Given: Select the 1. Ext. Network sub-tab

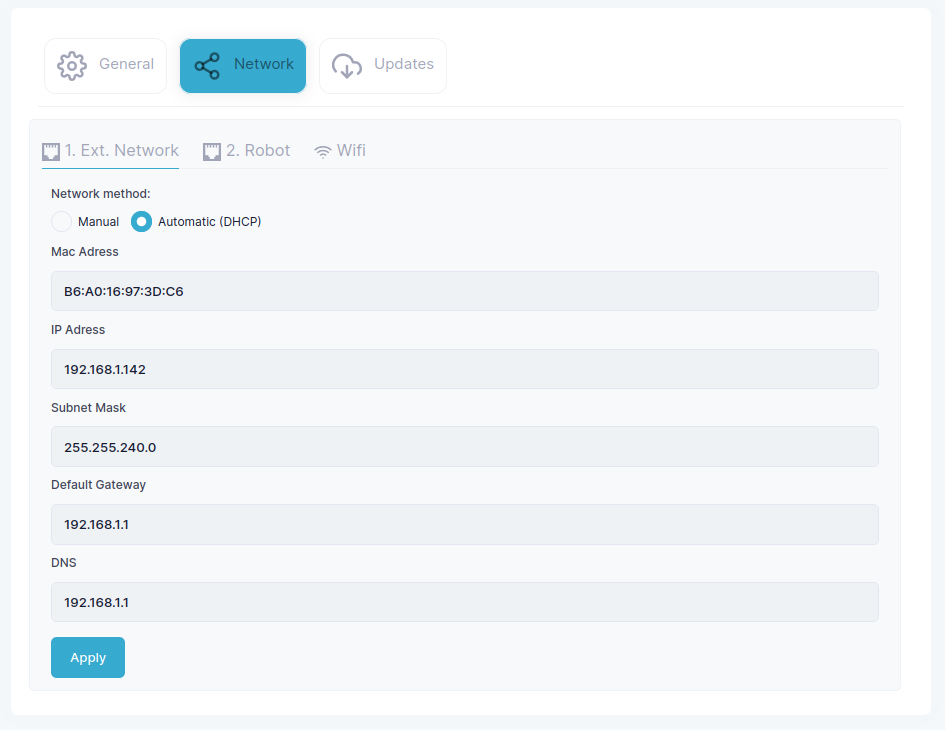Looking at the screenshot, I should tap(110, 151).
